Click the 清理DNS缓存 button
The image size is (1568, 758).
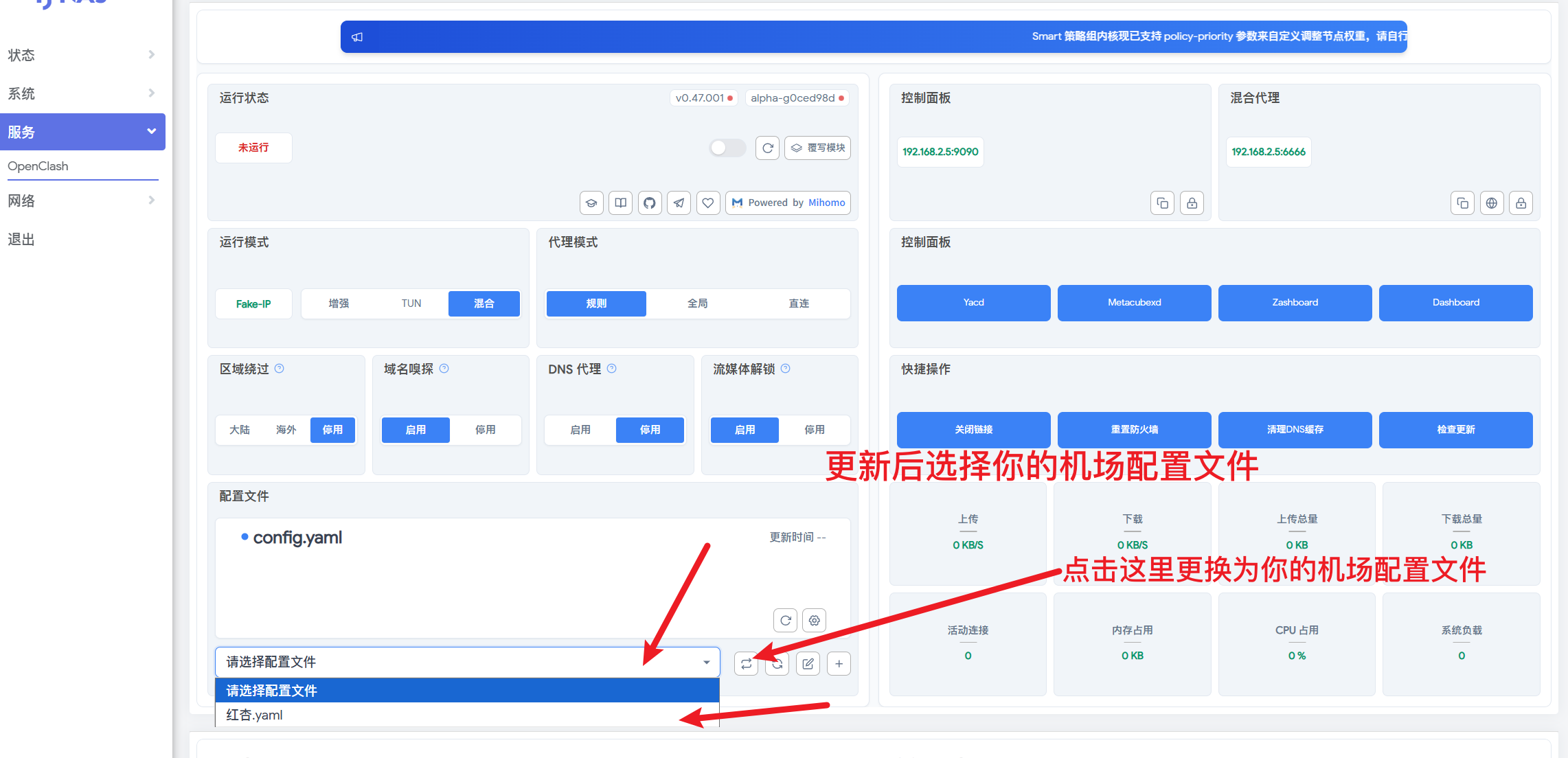coord(1295,430)
